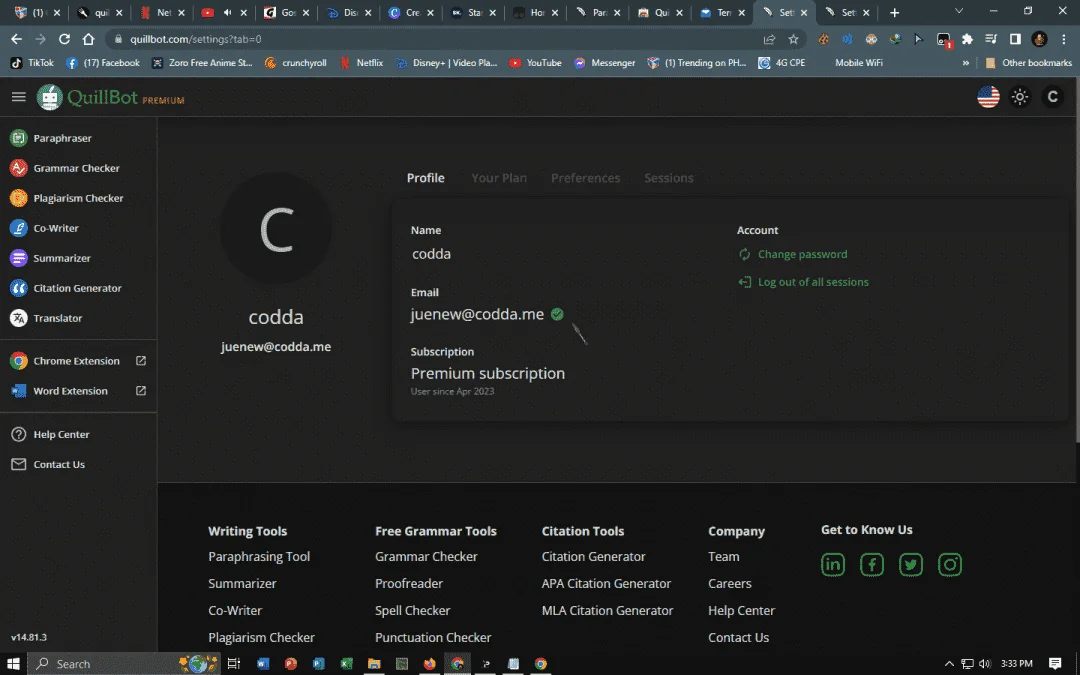Open File Explorer from the taskbar
Viewport: 1080px width, 675px height.
click(x=374, y=664)
